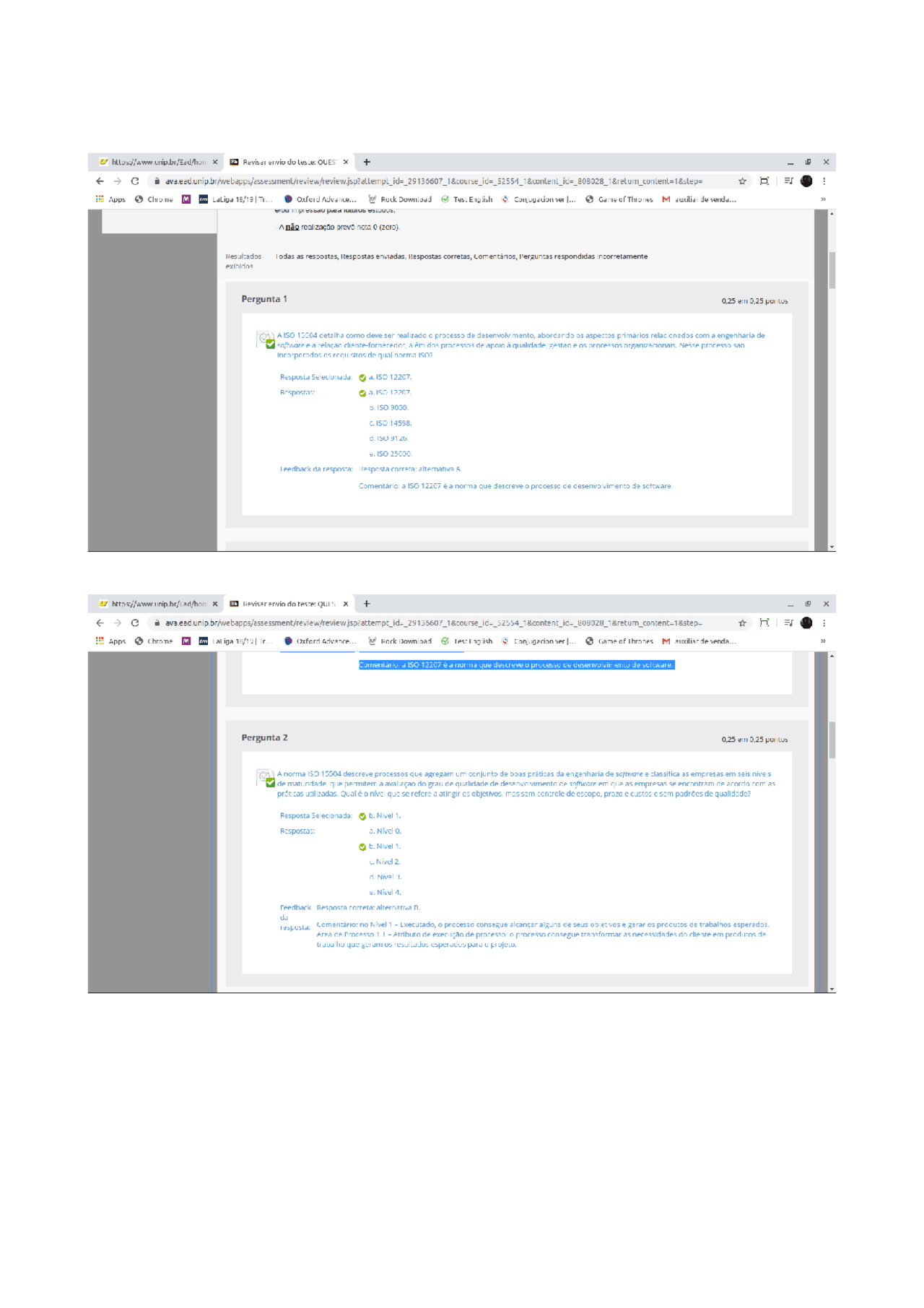Click the bookmark star in the Pergunta 2 window
This screenshot has height=1308, width=924.
[x=742, y=623]
